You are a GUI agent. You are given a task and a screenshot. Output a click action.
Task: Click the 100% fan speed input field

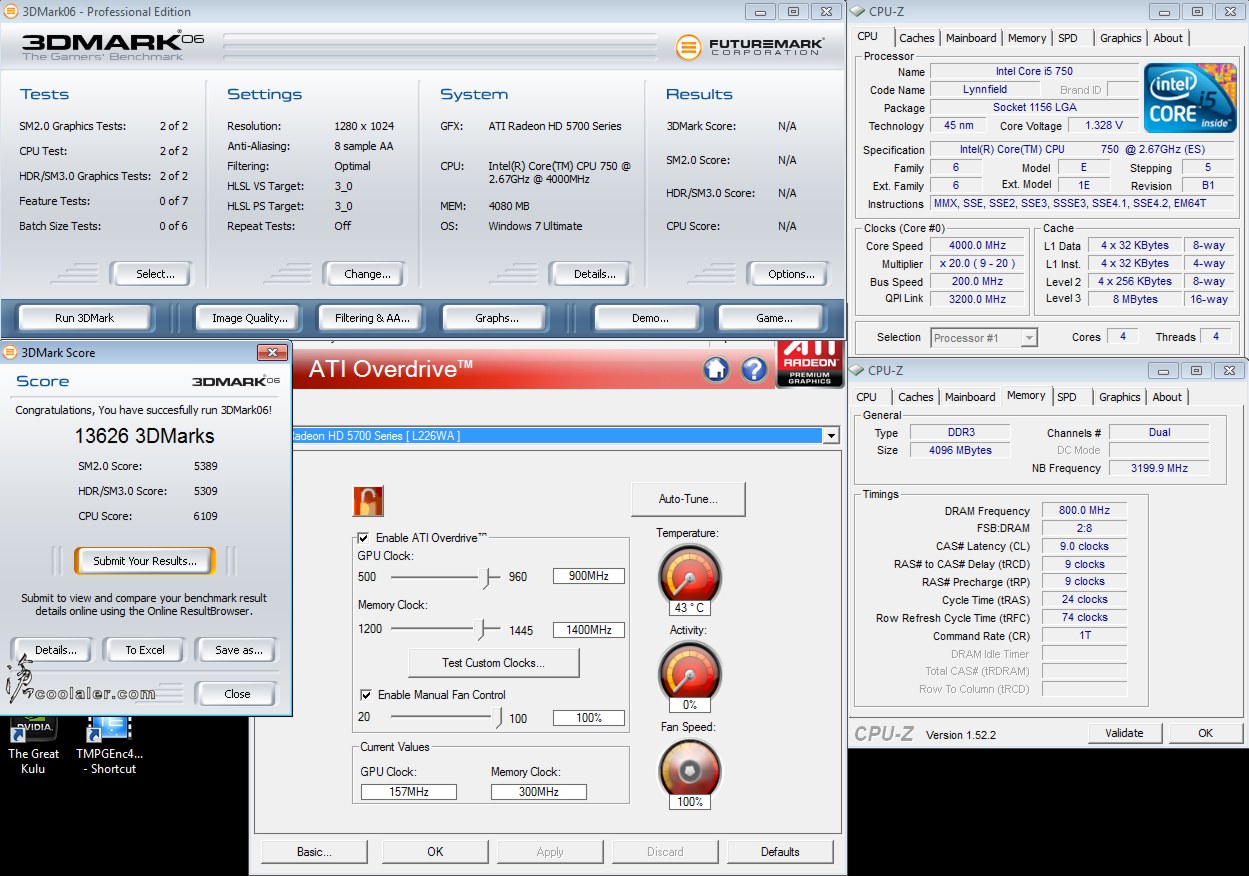pyautogui.click(x=589, y=718)
